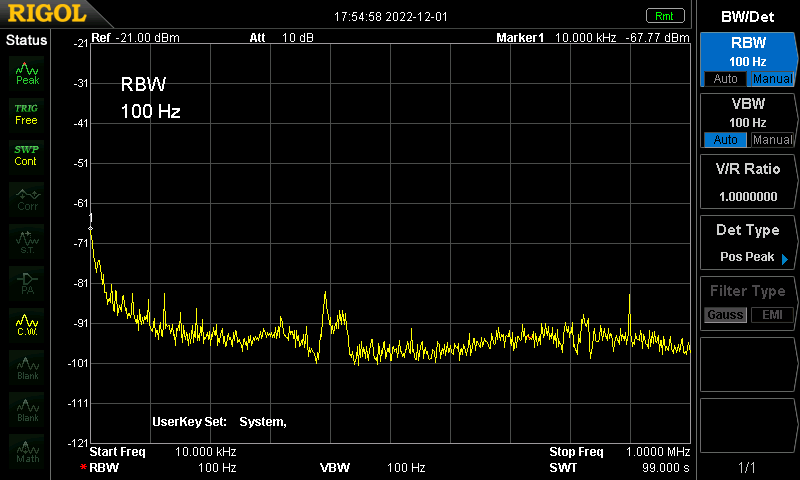Click the date and time display
Screen dimensions: 800x480
(391, 17)
